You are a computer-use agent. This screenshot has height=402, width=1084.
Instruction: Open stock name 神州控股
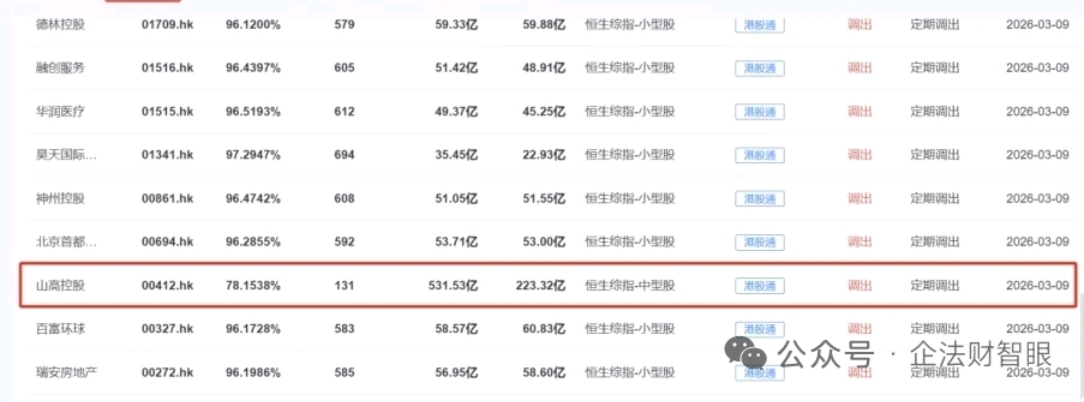pyautogui.click(x=60, y=199)
